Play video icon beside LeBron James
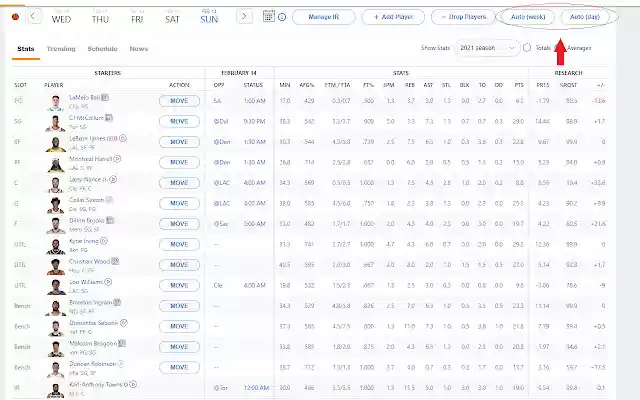The width and height of the screenshot is (640, 400). click(x=123, y=138)
